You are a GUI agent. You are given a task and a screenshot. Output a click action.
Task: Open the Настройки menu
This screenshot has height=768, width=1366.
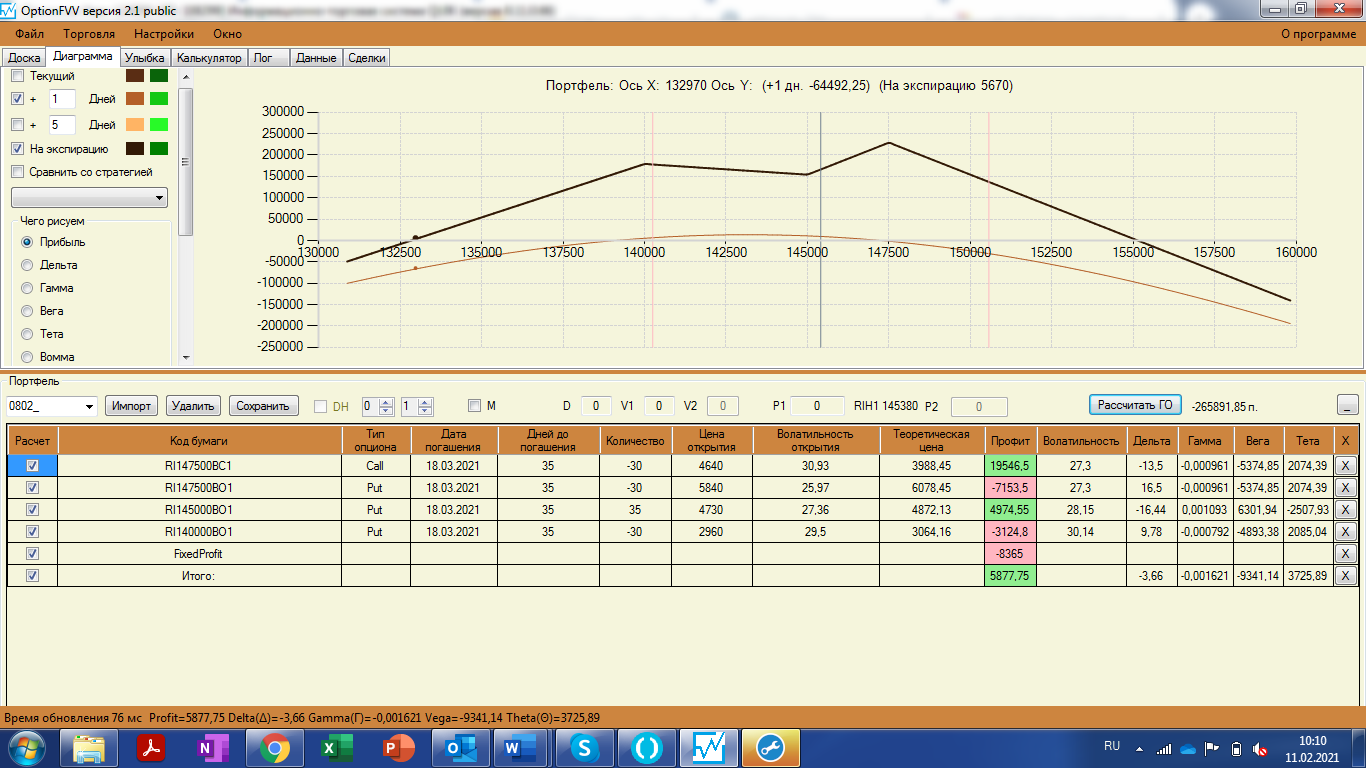coord(164,34)
